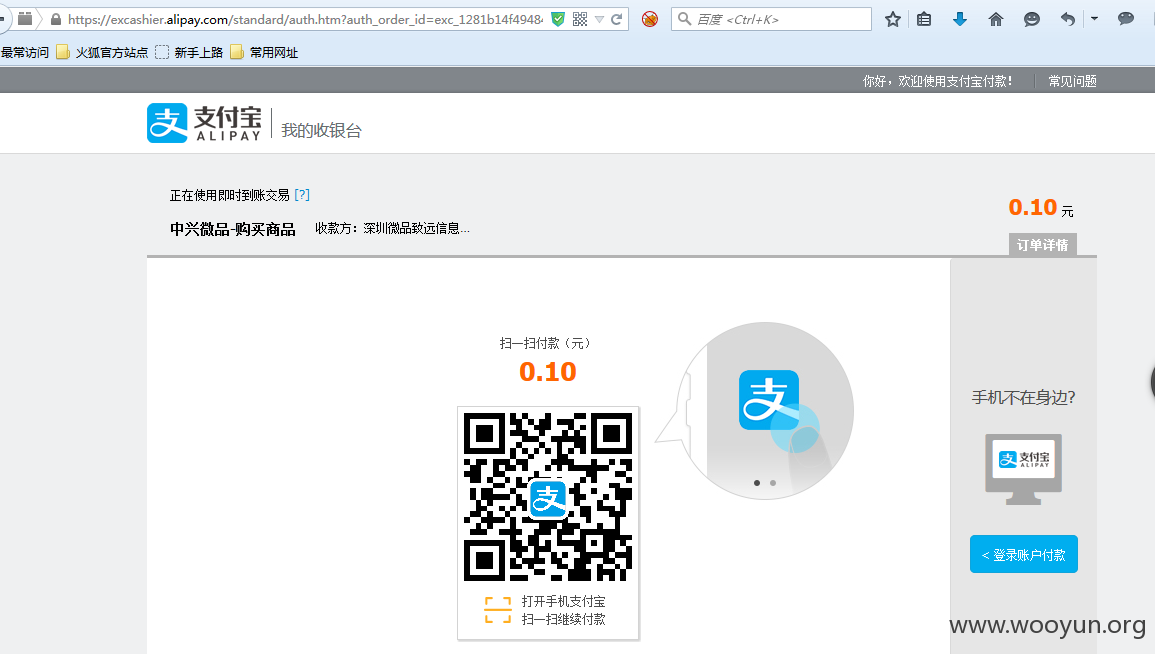
Task: Click the orange scan-frame icon
Action: [x=498, y=611]
